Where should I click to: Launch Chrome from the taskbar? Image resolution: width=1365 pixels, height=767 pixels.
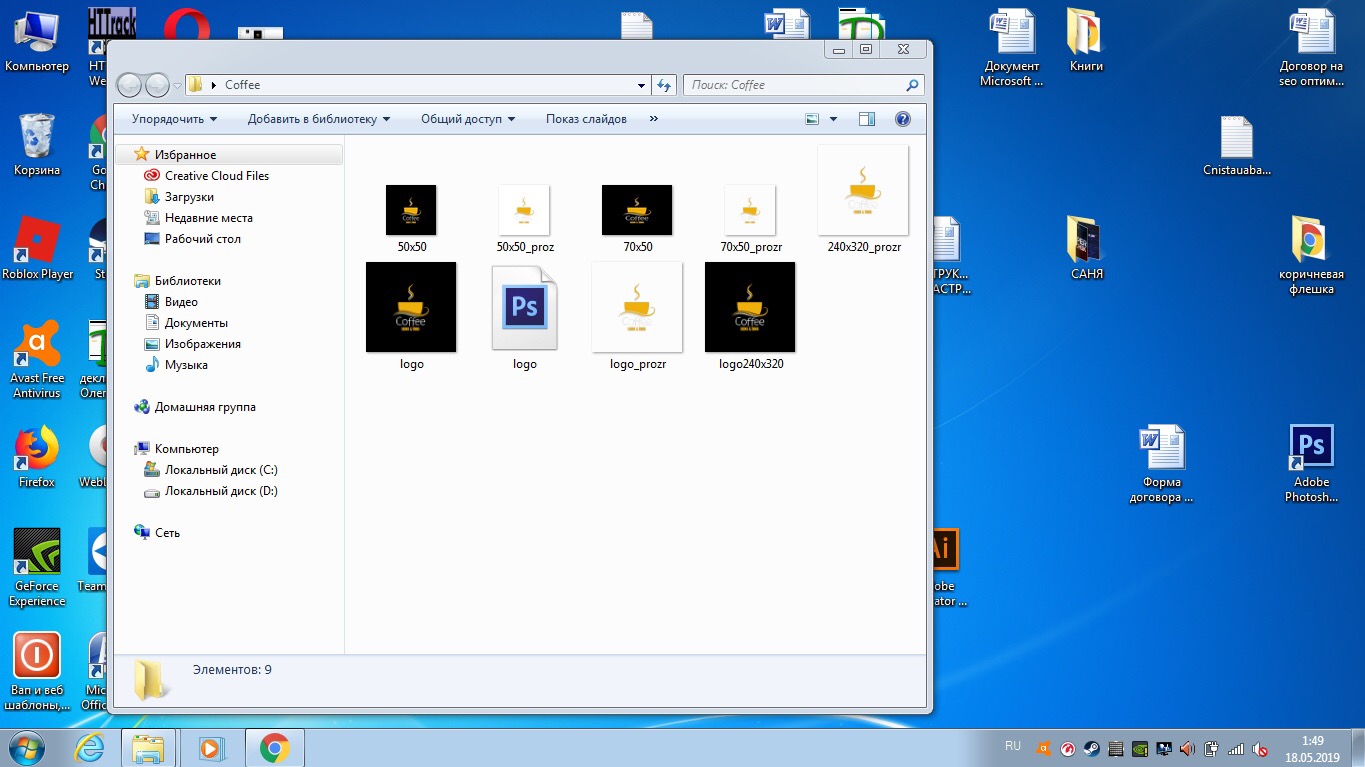(274, 748)
